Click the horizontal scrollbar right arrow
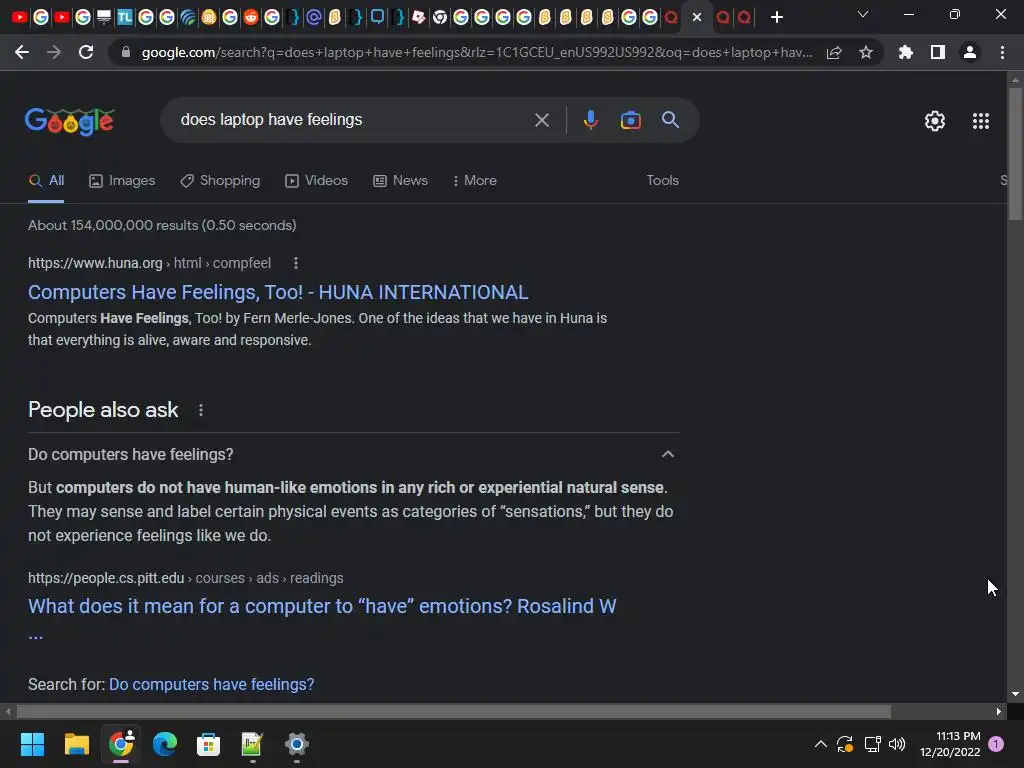The image size is (1024, 768). pyautogui.click(x=999, y=711)
